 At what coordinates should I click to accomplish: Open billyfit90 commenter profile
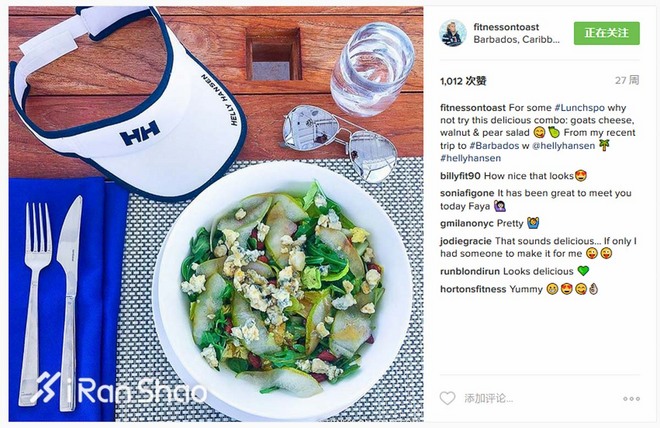[460, 176]
